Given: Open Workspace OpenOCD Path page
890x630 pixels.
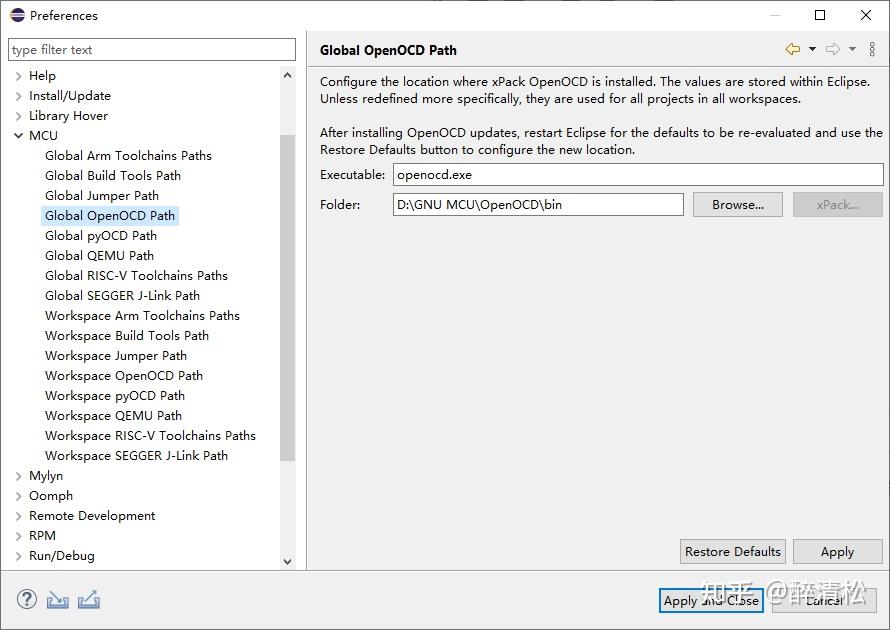Looking at the screenshot, I should (124, 376).
